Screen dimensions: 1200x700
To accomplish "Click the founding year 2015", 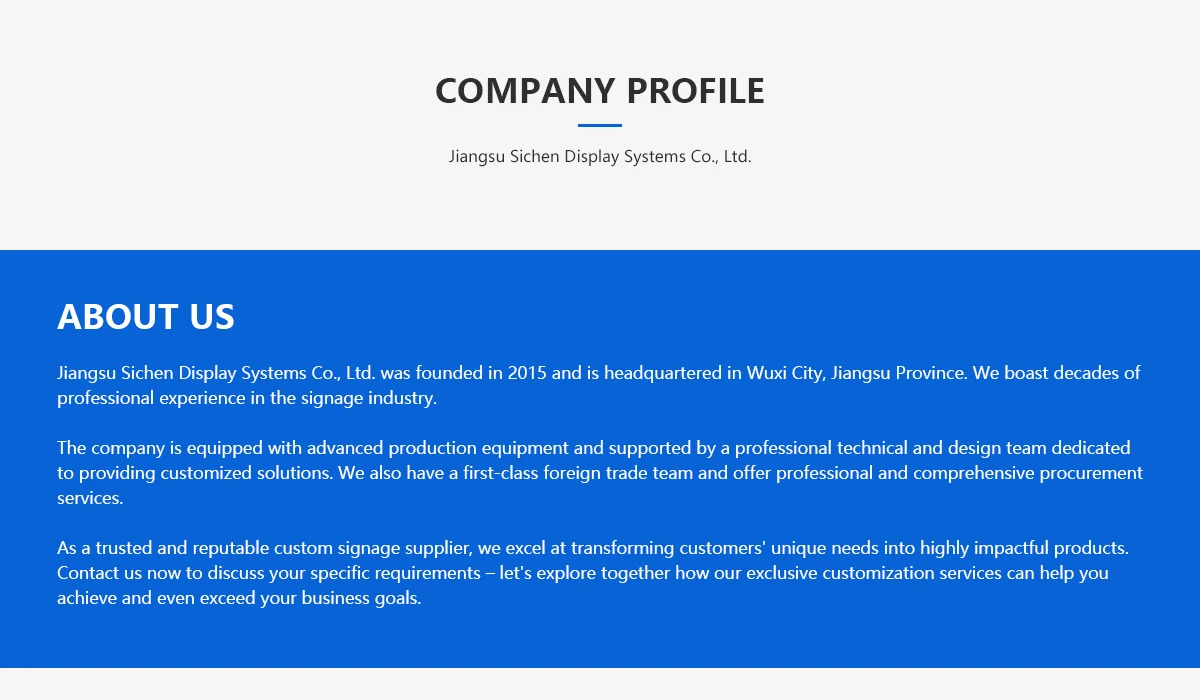I will (x=527, y=374).
